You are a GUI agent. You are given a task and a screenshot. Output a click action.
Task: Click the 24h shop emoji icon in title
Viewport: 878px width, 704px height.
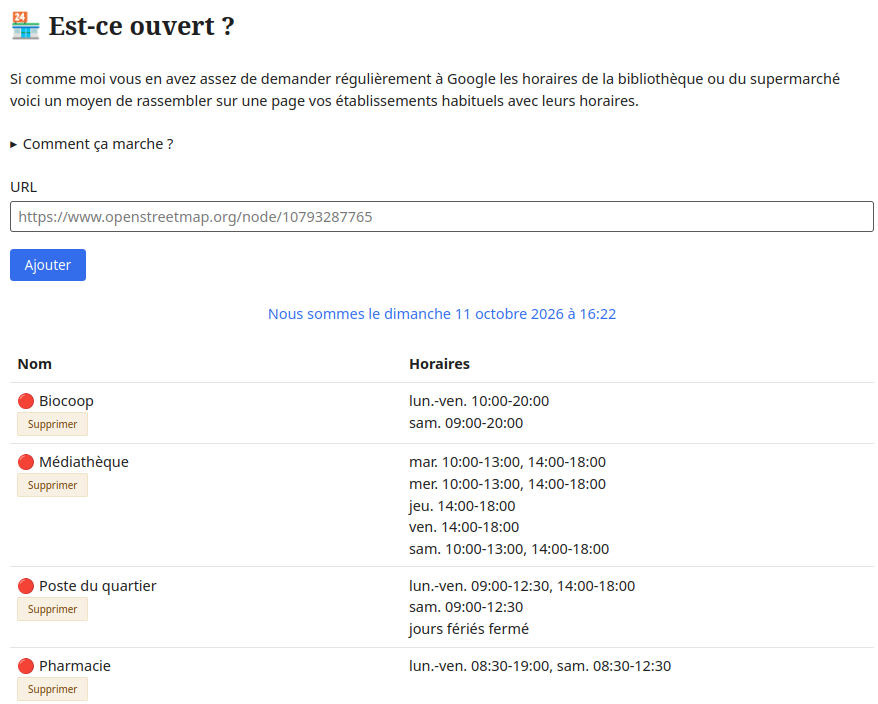[26, 26]
